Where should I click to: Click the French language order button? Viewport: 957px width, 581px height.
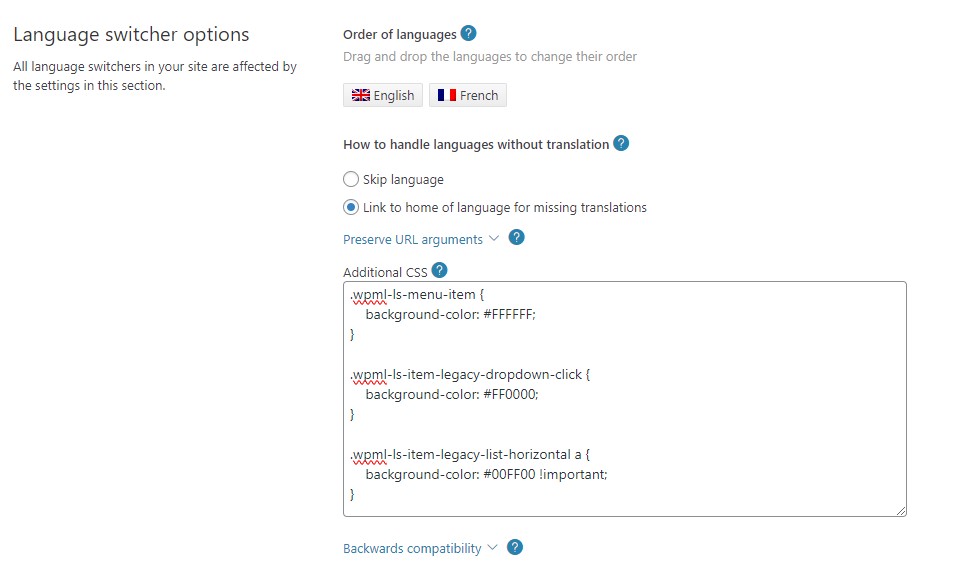pyautogui.click(x=468, y=95)
